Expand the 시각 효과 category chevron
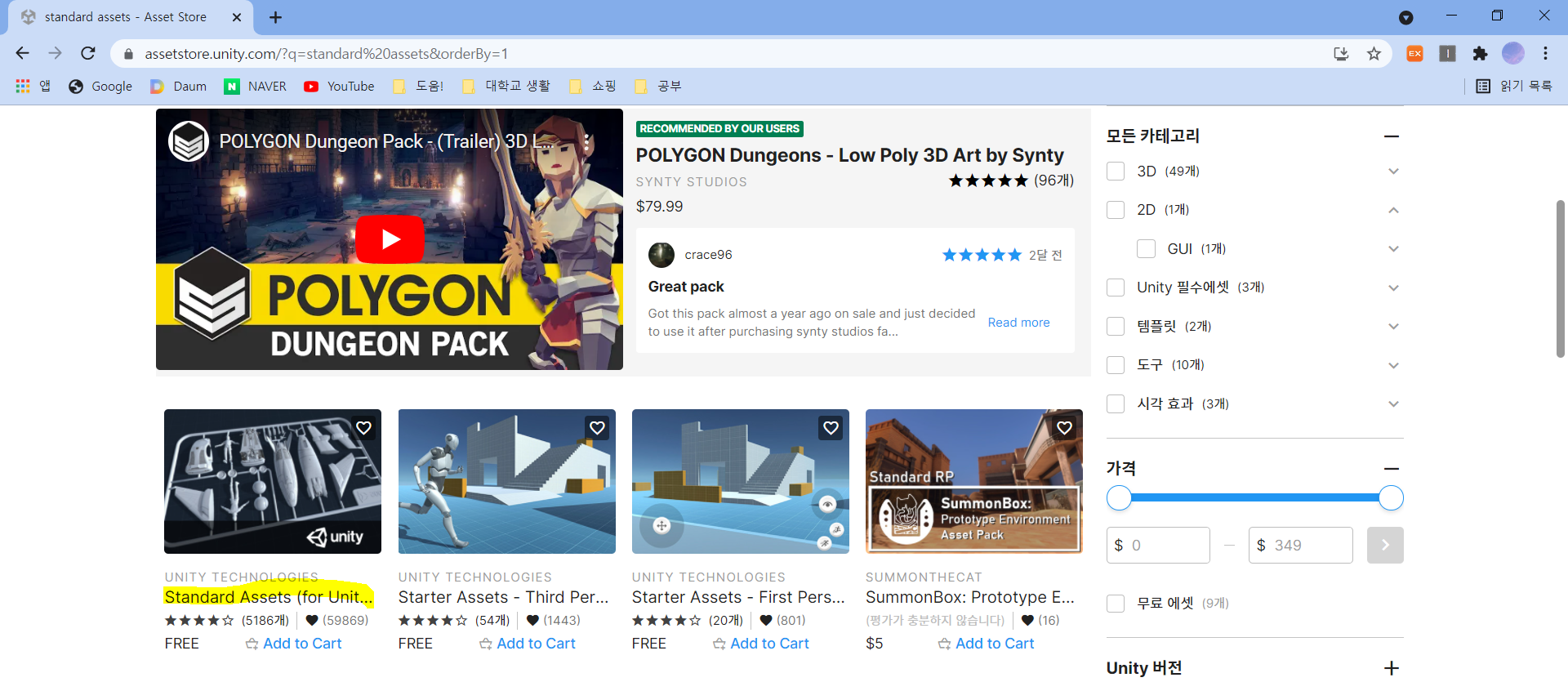1568x682 pixels. pos(1393,403)
